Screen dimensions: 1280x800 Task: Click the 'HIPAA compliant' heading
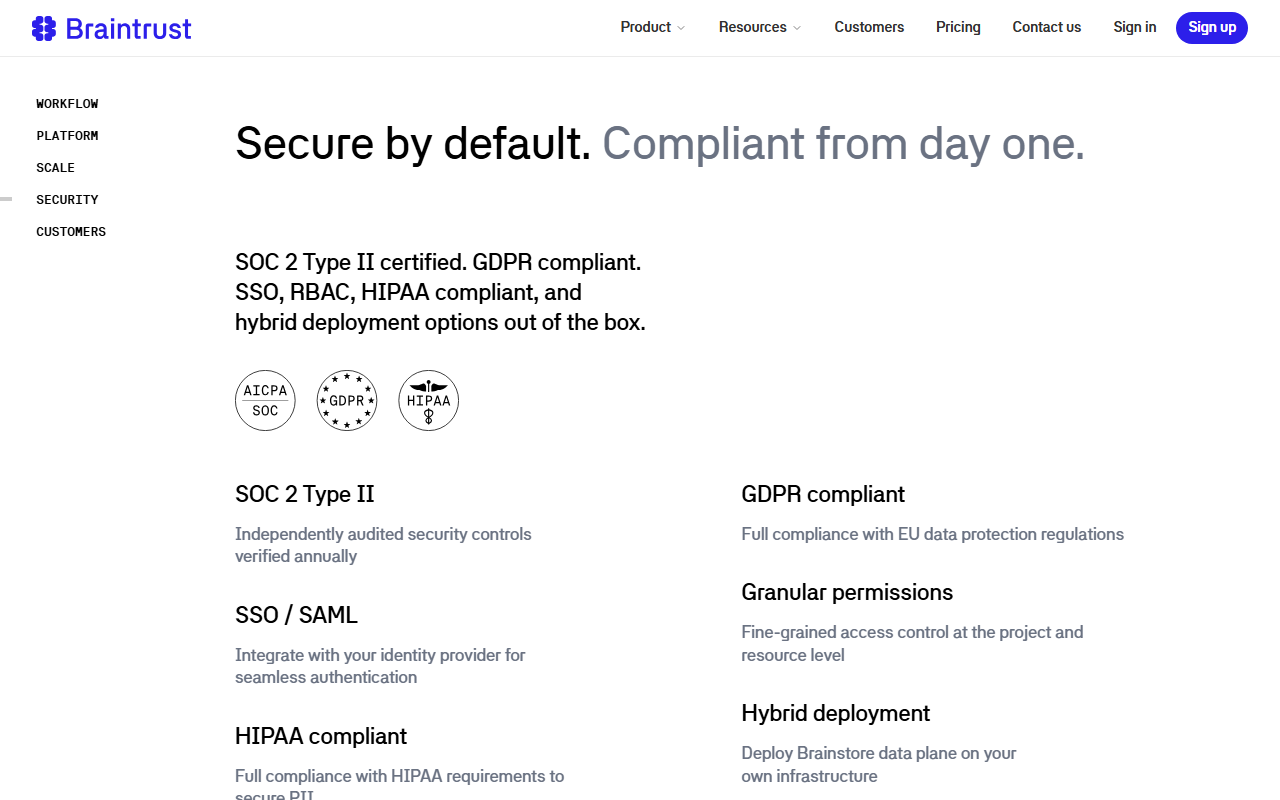tap(321, 736)
